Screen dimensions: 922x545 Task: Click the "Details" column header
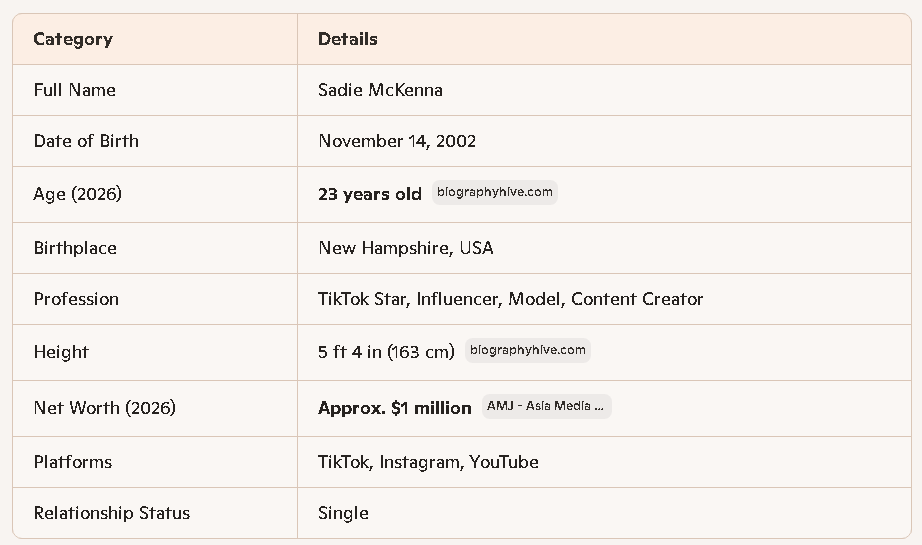pyautogui.click(x=347, y=39)
